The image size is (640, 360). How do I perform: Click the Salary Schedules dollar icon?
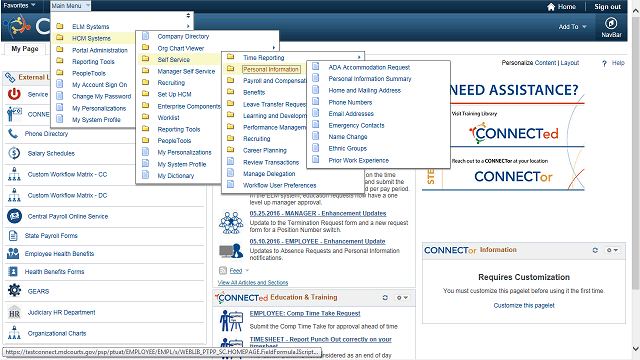click(14, 153)
